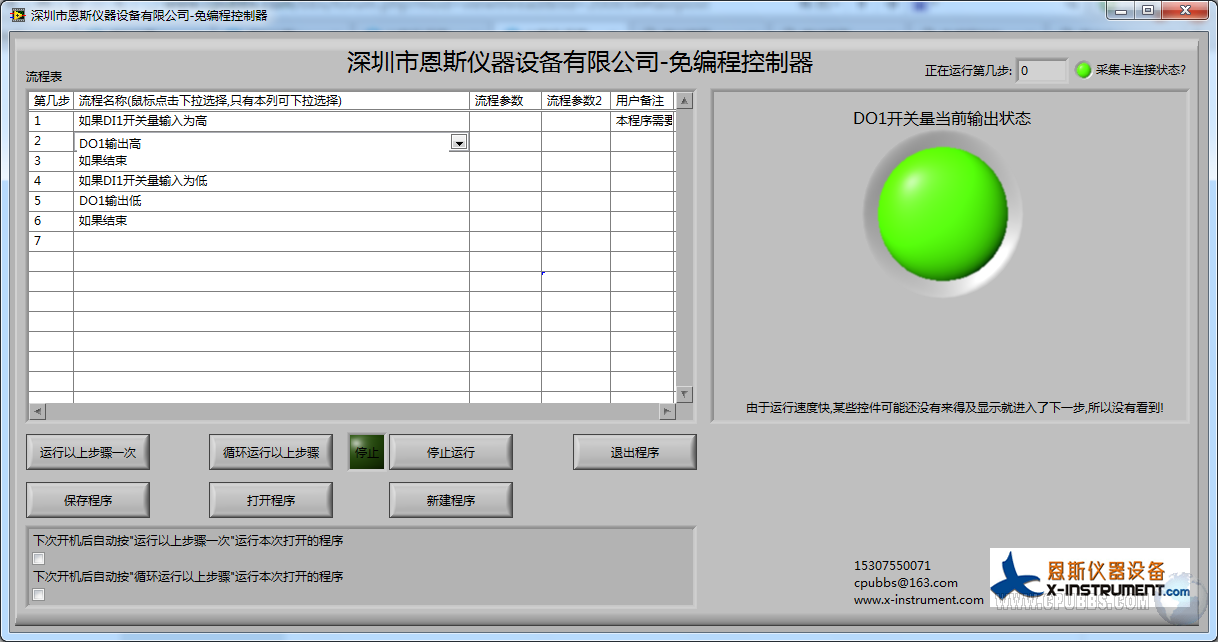The height and width of the screenshot is (642, 1218).
Task: Click 打开程序 button
Action: click(271, 500)
